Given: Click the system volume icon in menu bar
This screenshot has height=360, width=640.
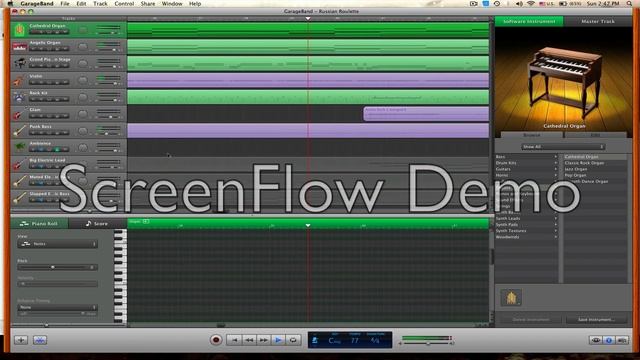Looking at the screenshot, I should pyautogui.click(x=519, y=4).
